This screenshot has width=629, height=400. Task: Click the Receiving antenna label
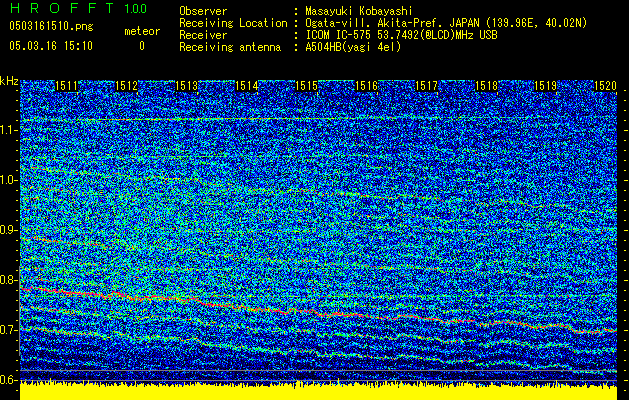[230, 47]
